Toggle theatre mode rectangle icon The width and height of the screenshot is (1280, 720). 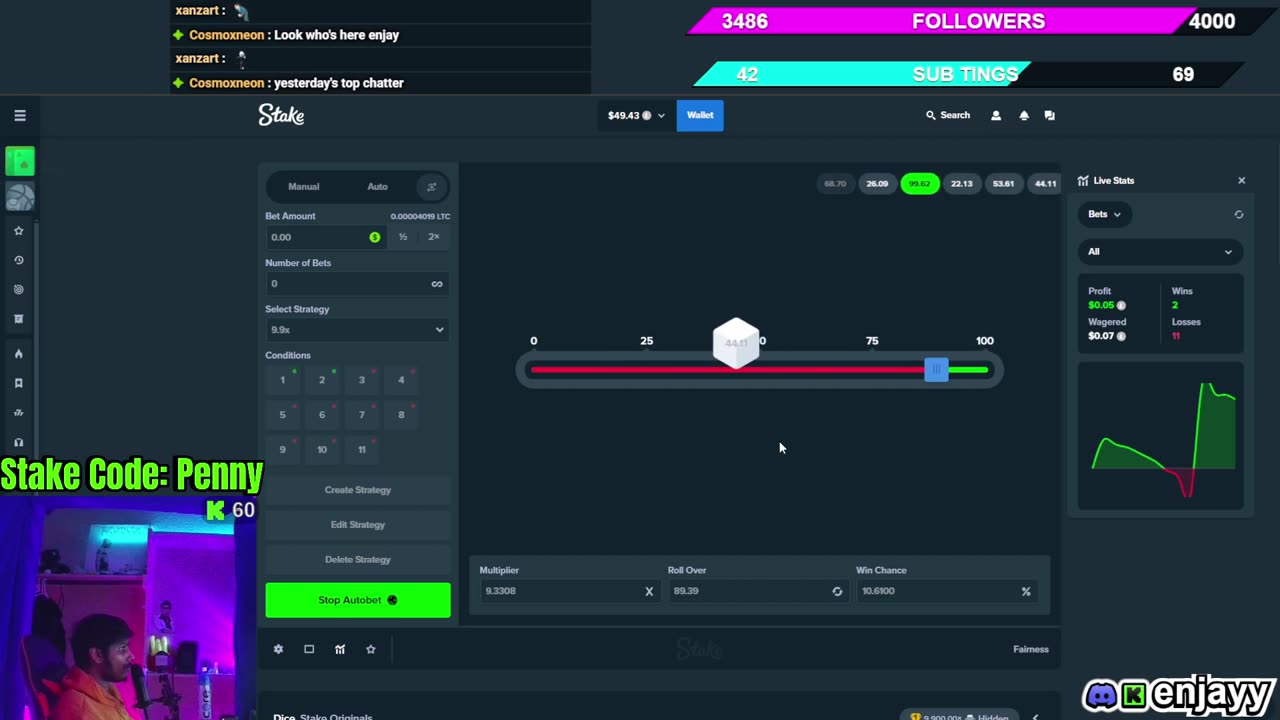[309, 649]
